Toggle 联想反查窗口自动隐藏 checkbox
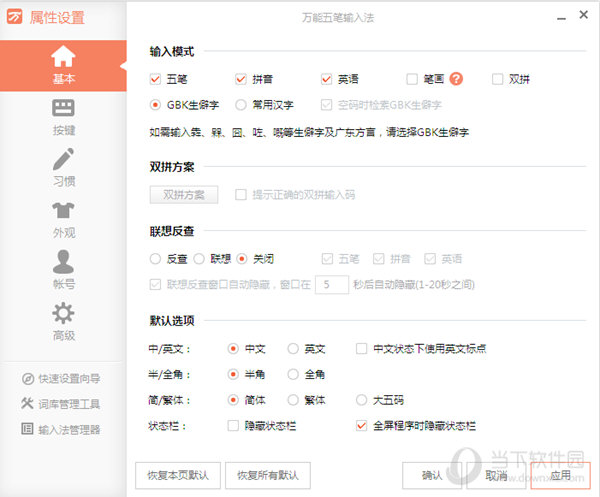This screenshot has height=497, width=600. coord(155,285)
